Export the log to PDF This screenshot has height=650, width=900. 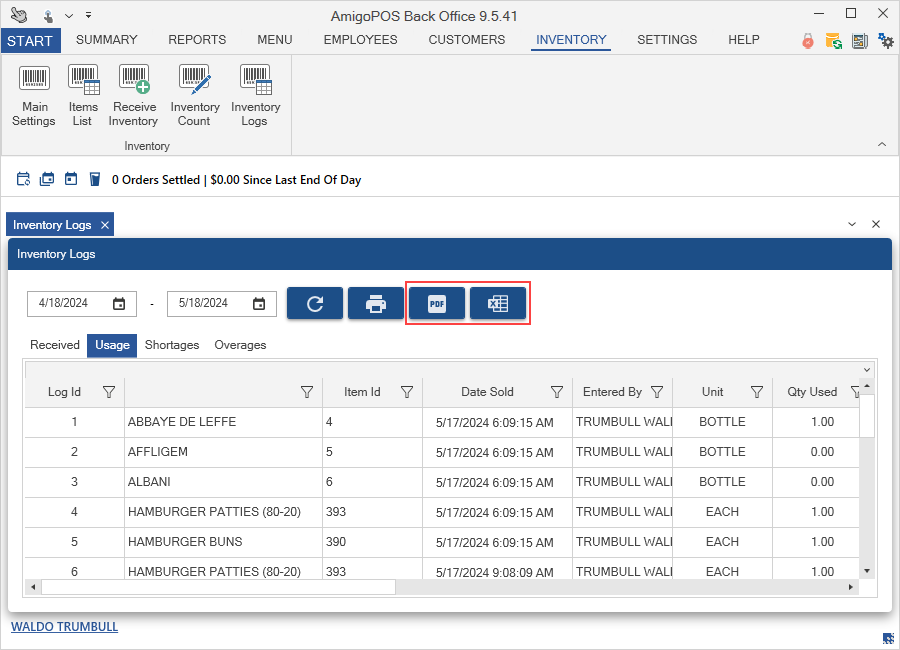click(x=437, y=303)
